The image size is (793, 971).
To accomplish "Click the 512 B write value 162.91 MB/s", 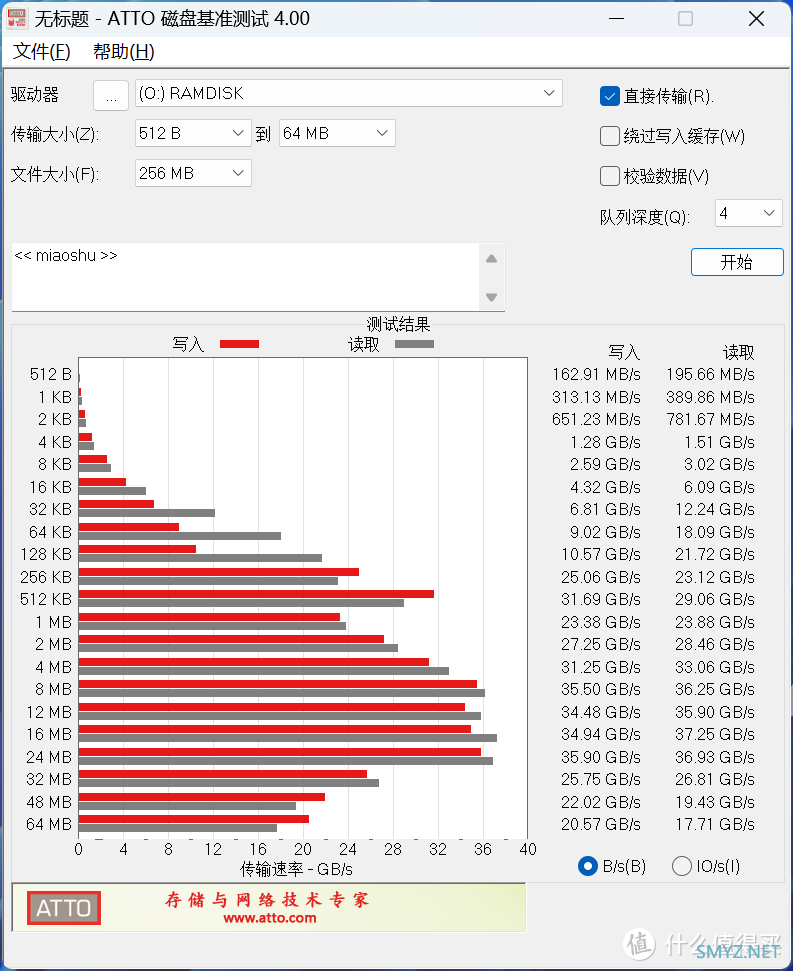I will tap(596, 375).
